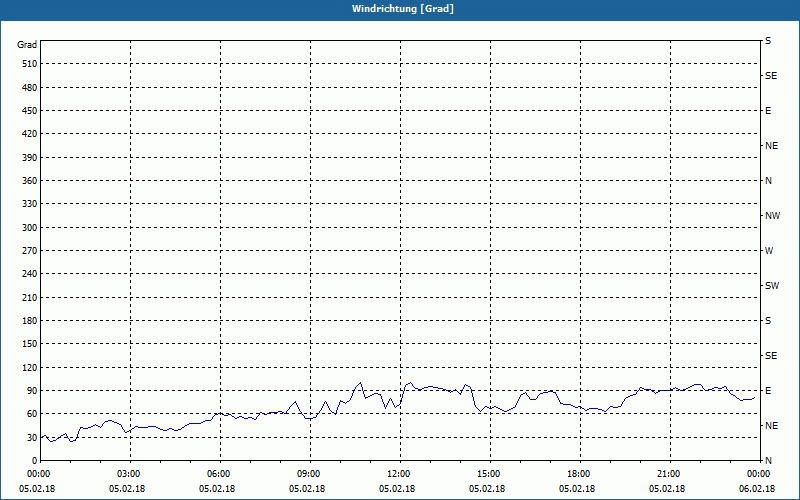Pick the 60 value on the left axis
800x500 pixels.
[32, 414]
